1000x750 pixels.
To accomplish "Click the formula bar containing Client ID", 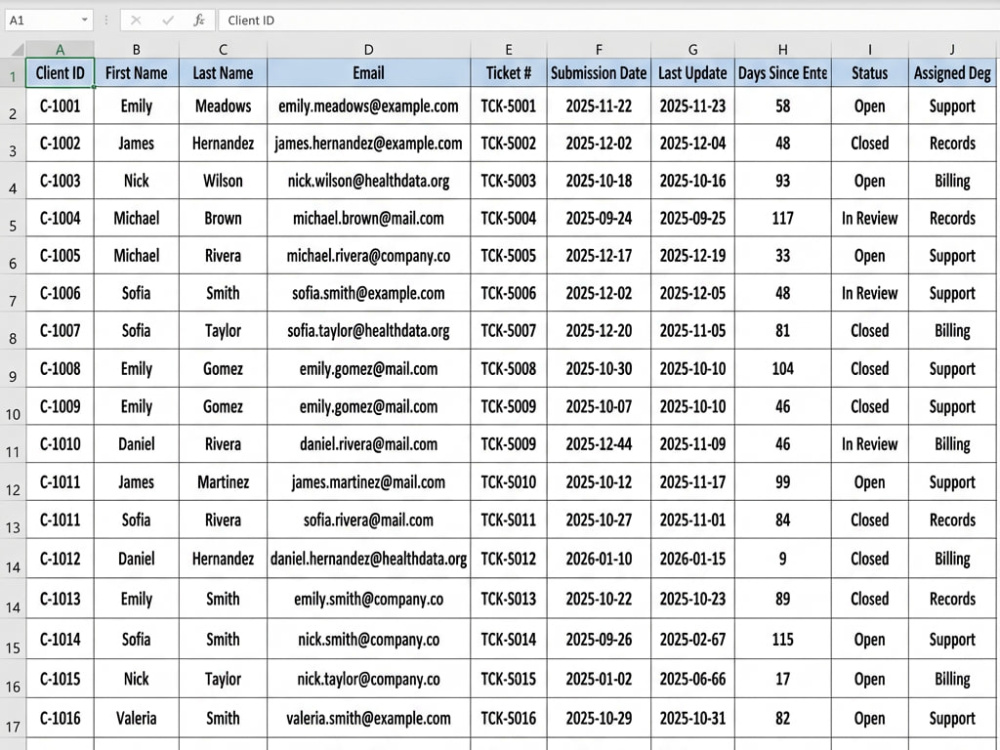I will (608, 20).
